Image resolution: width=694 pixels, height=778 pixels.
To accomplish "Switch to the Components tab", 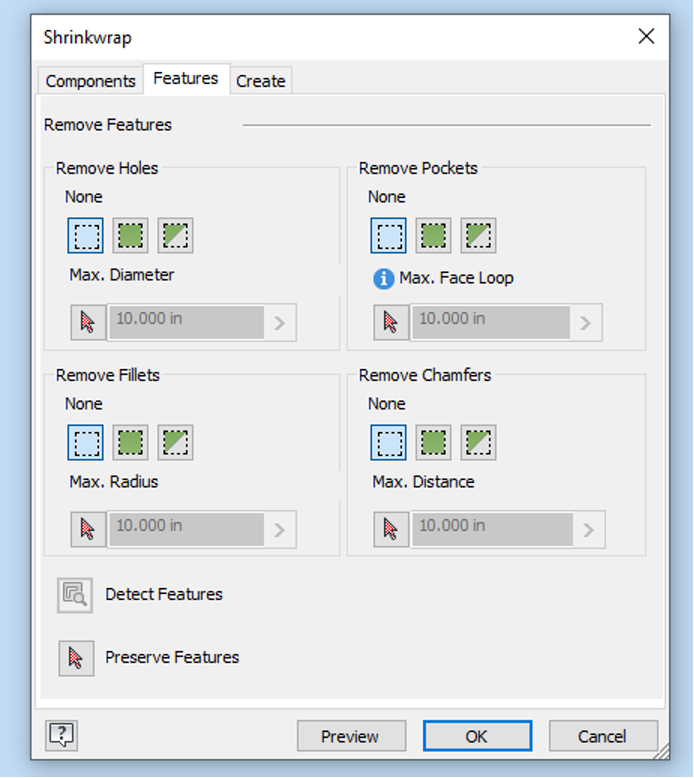I will pyautogui.click(x=90, y=80).
